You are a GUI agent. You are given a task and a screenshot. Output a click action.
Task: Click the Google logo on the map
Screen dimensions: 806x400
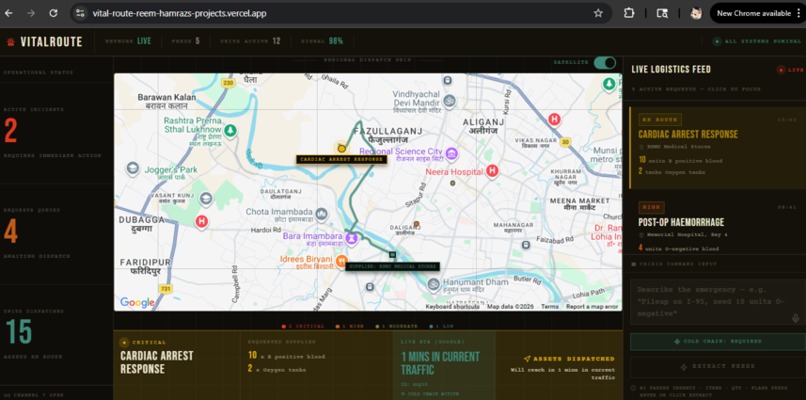pos(137,302)
